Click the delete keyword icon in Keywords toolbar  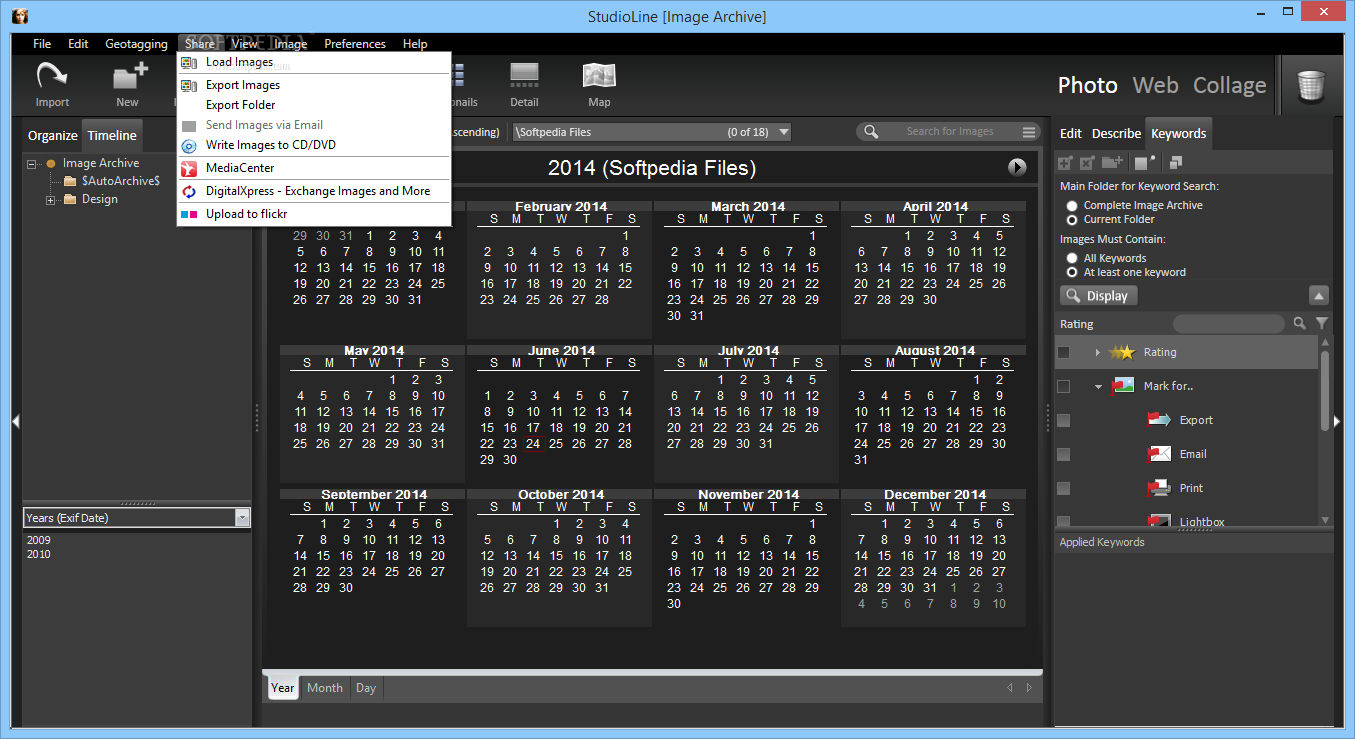[x=1088, y=162]
